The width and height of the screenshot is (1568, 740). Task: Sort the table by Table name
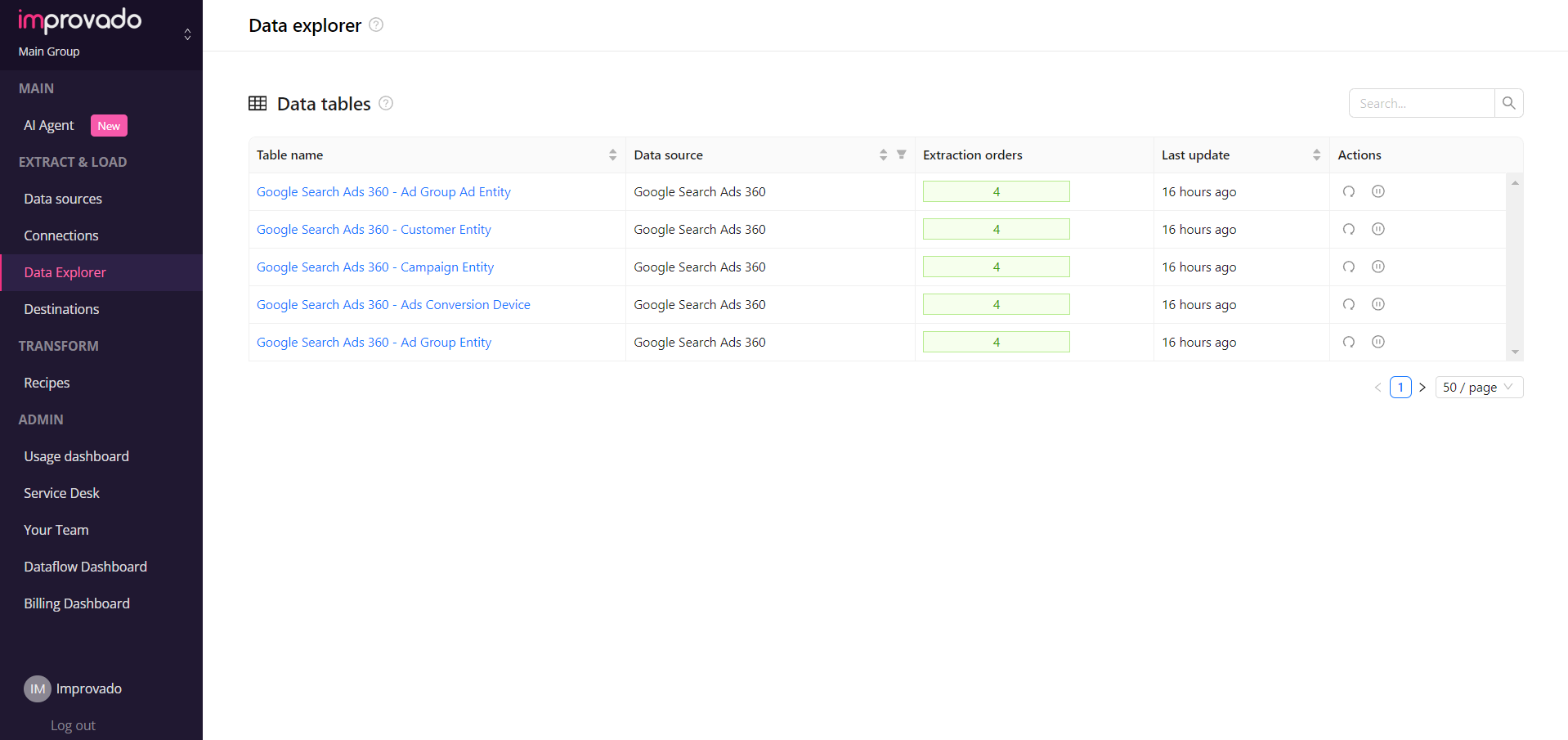pos(612,155)
